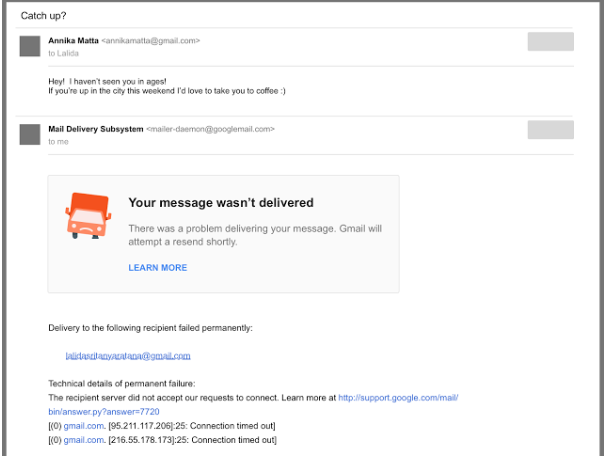Click the red delivery truck icon
This screenshot has height=460, width=605.
87,214
